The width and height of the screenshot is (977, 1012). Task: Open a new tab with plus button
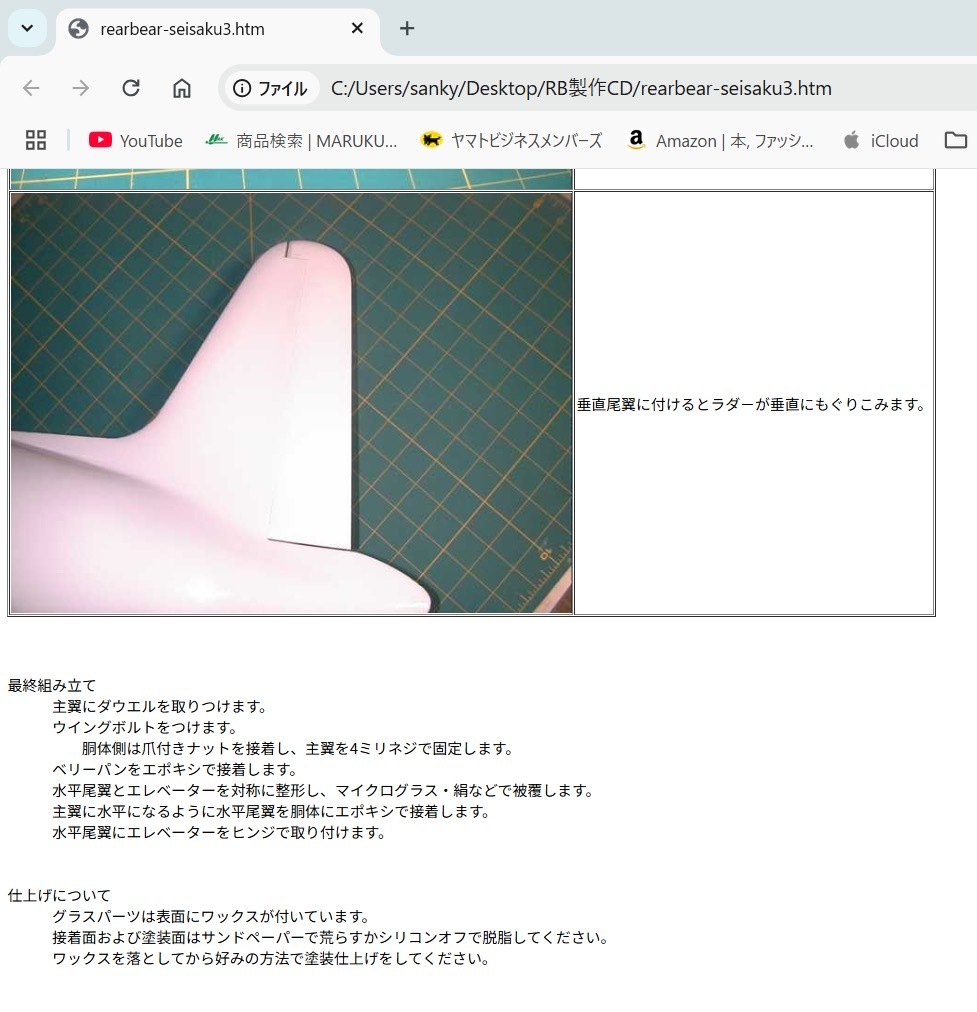(407, 28)
